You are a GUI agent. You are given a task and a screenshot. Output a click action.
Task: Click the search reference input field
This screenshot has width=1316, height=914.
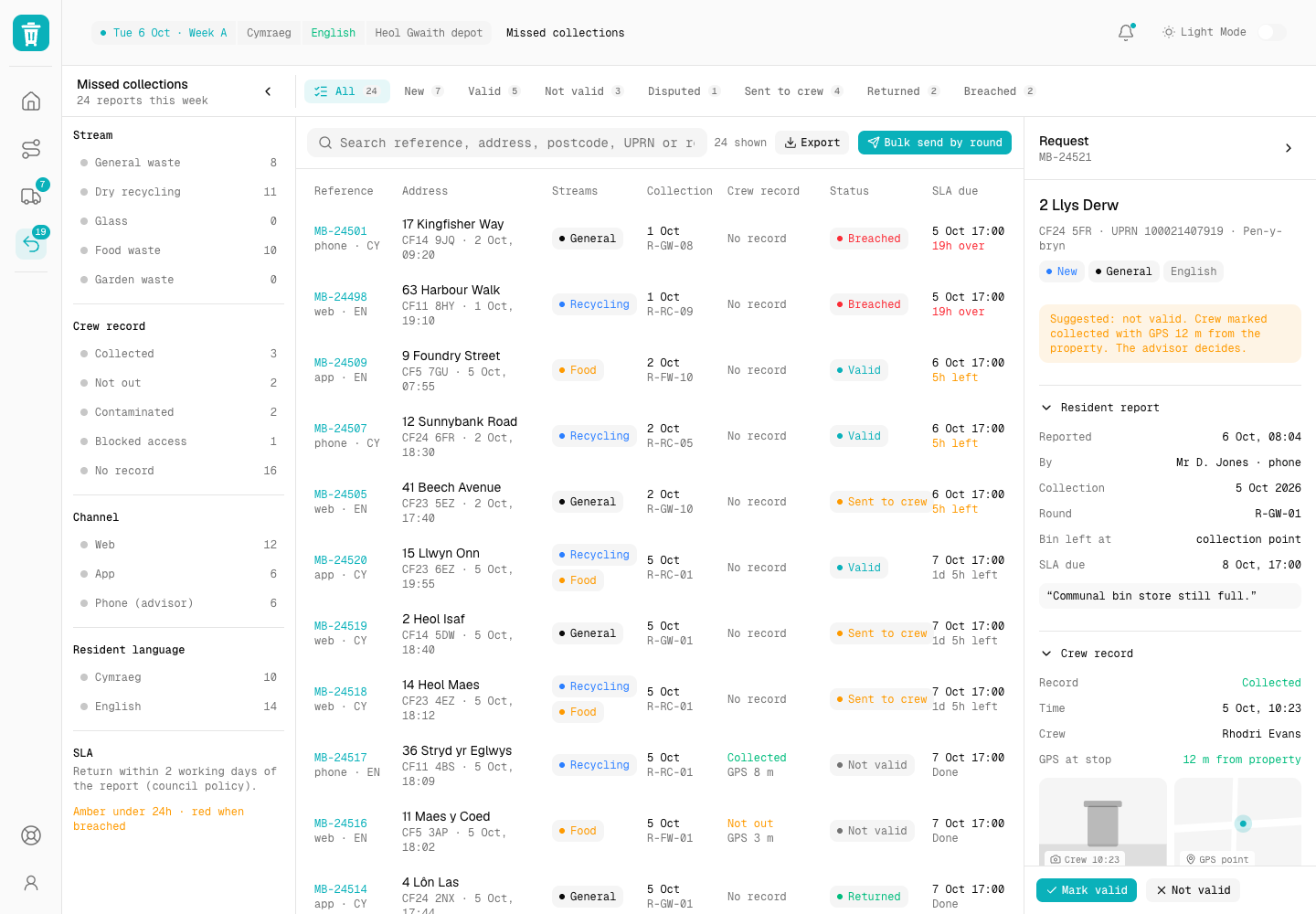(507, 143)
